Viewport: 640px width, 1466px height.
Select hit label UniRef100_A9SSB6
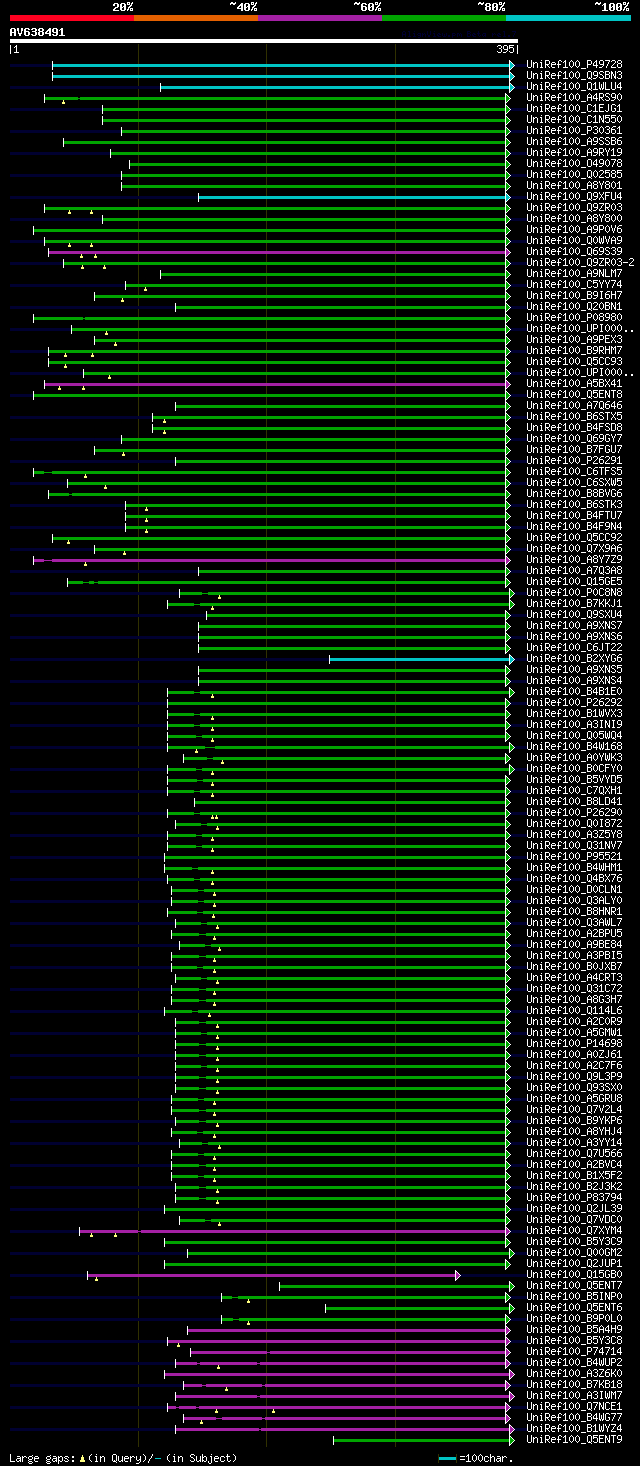(x=574, y=141)
